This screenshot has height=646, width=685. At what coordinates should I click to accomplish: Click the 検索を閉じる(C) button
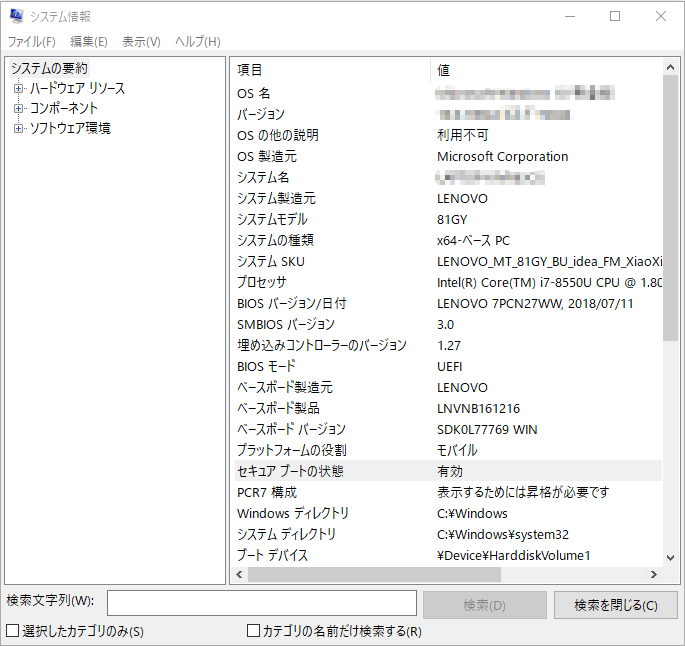615,605
